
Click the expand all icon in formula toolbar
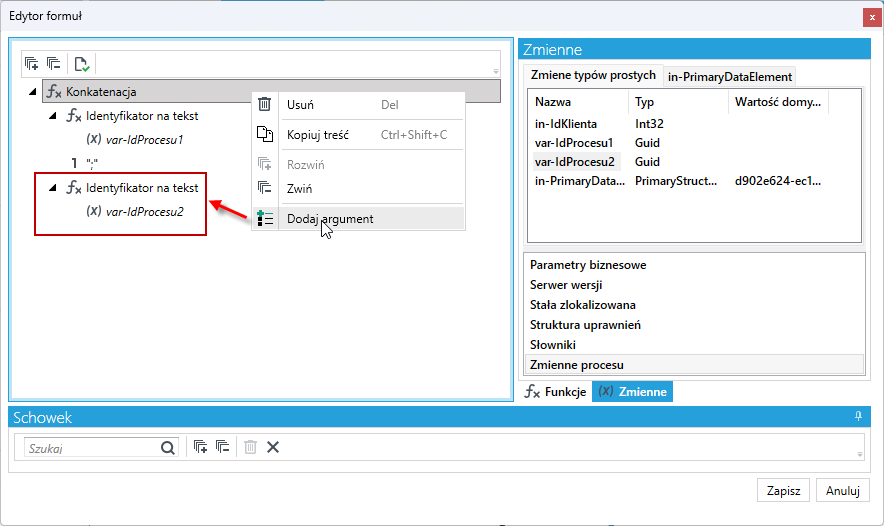[32, 64]
